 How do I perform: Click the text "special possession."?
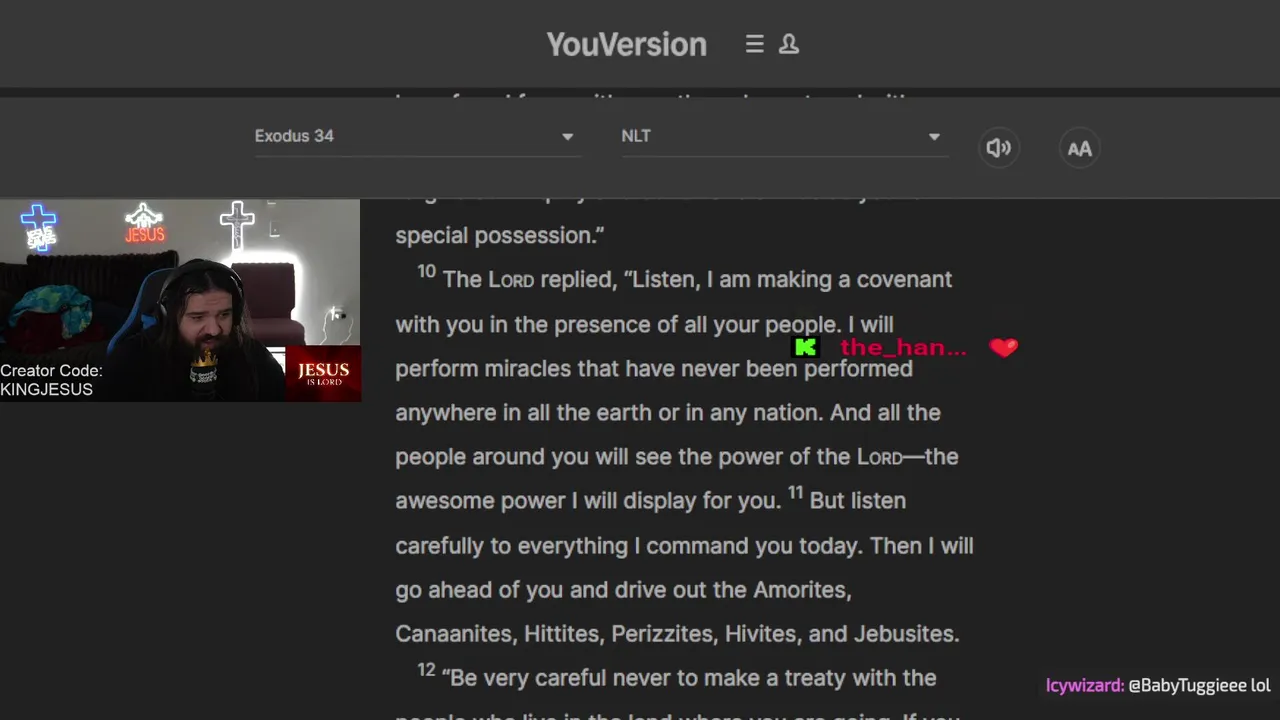click(500, 236)
